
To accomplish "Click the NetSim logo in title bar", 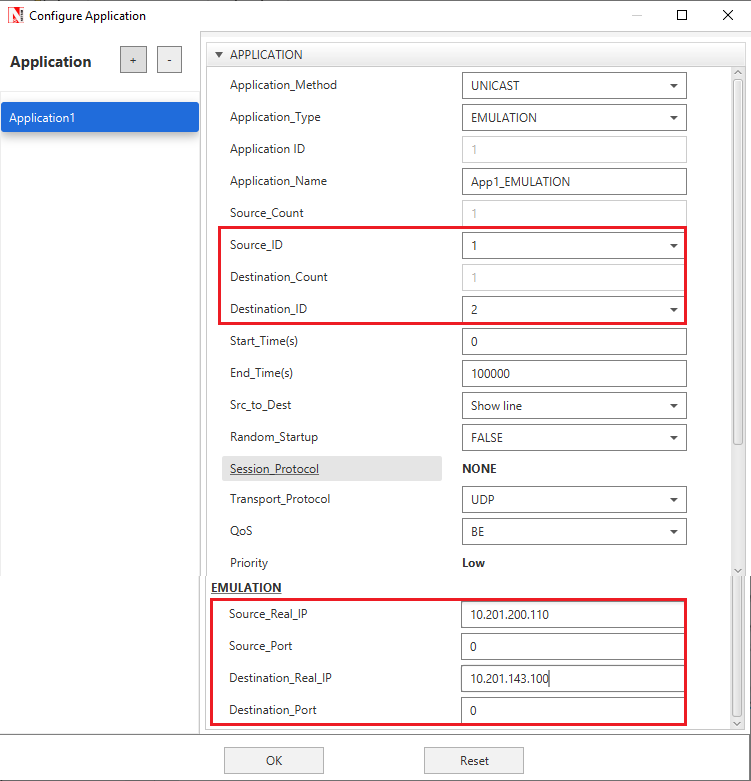I will (x=15, y=15).
